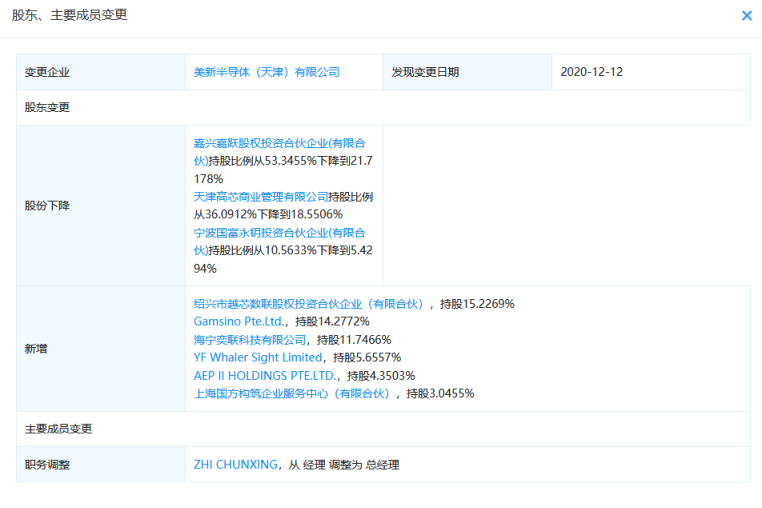Click the ZHI CHUNXING person link
Screen dimensions: 762x508
235,465
